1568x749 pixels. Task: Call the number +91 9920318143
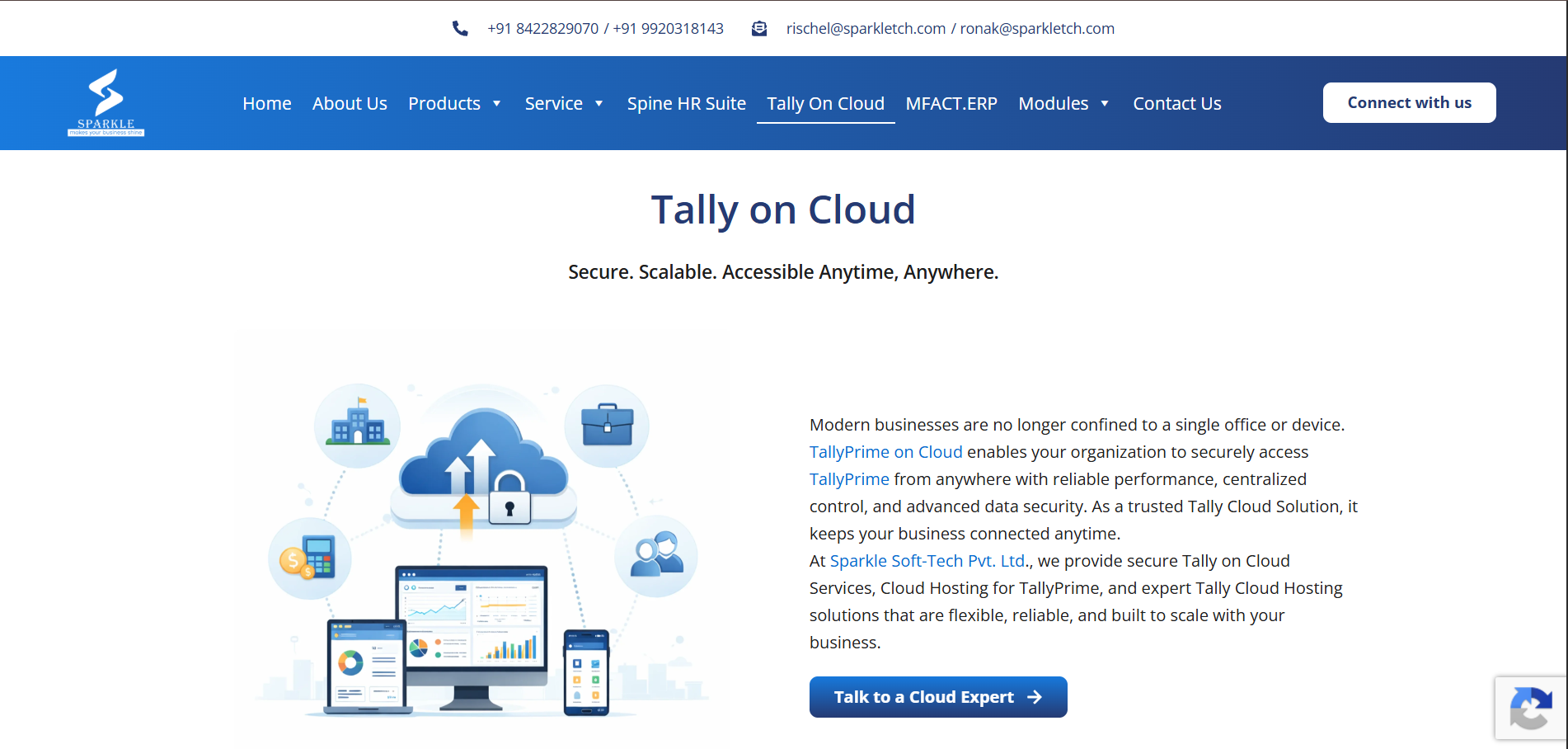click(669, 29)
